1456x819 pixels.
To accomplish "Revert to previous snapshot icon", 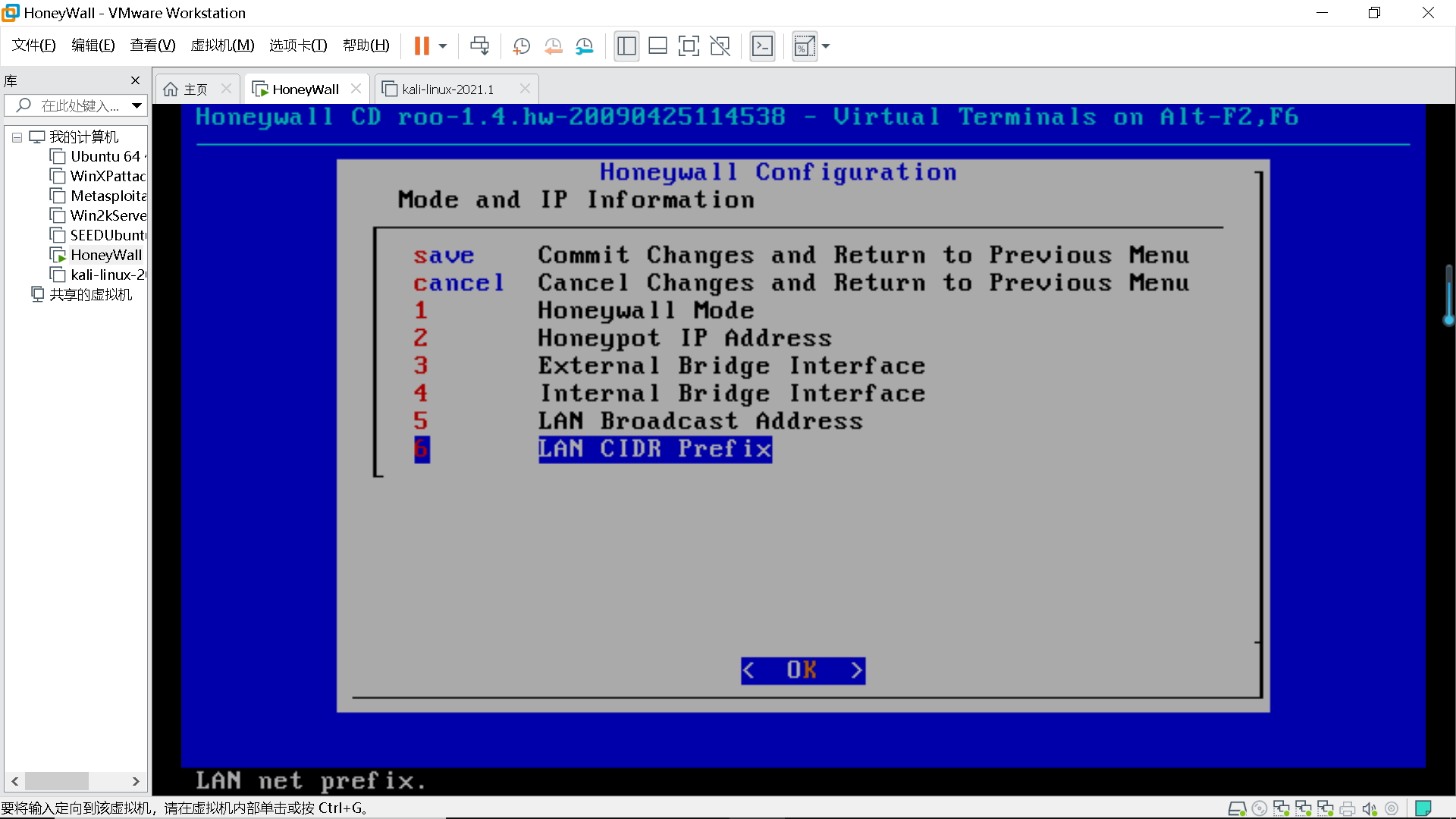I will (553, 46).
